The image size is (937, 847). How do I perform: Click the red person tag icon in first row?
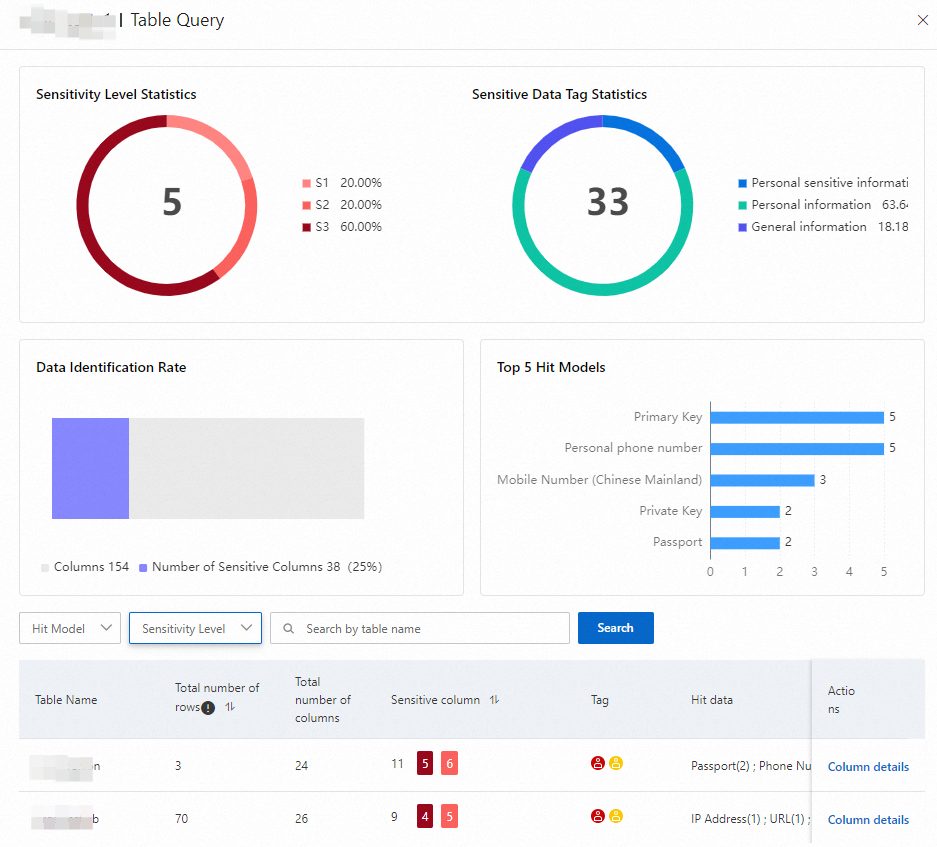pos(598,763)
